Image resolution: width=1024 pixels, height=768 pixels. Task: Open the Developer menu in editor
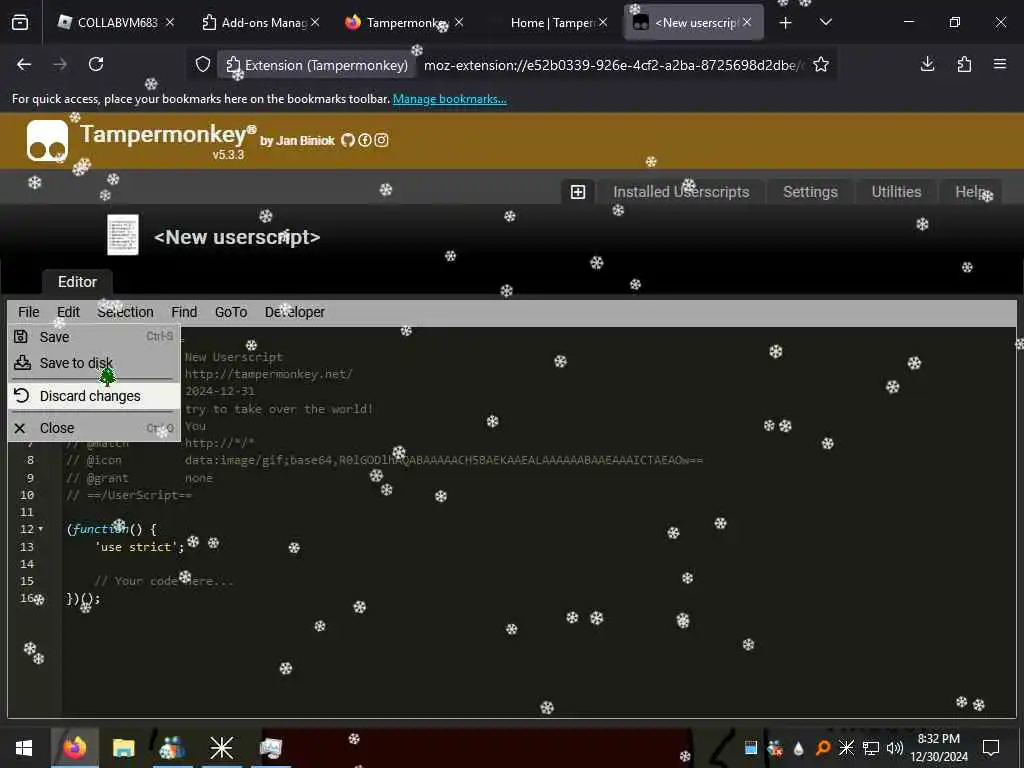pyautogui.click(x=295, y=312)
